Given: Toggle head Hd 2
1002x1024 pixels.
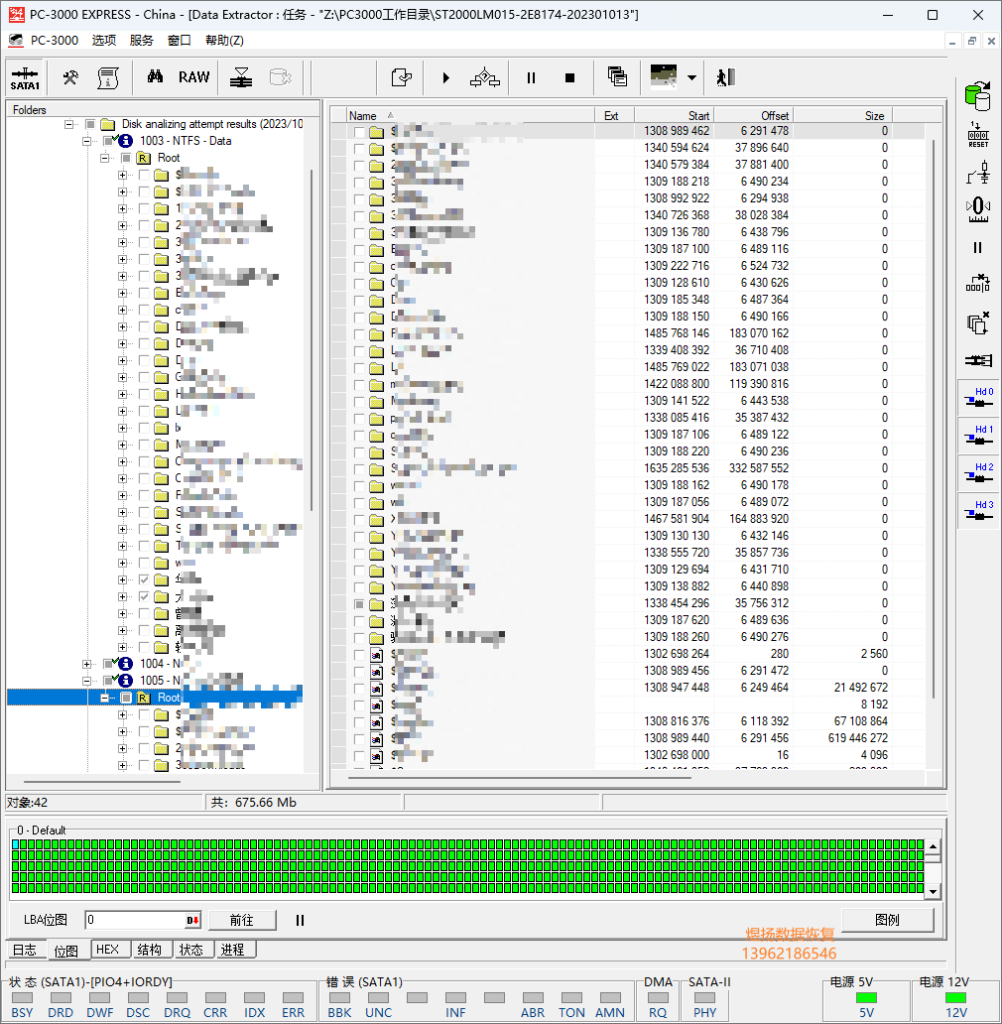Looking at the screenshot, I should (x=979, y=472).
